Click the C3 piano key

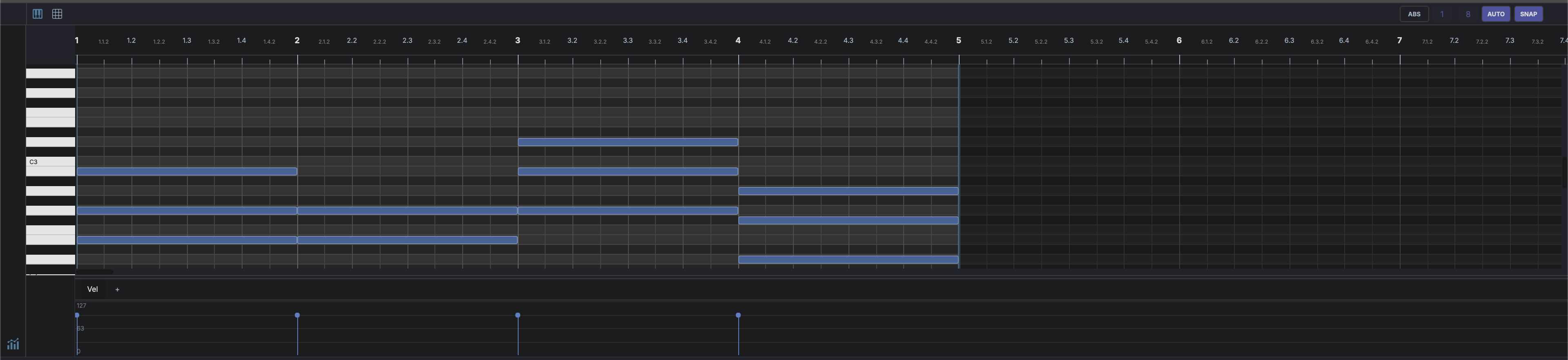(x=51, y=162)
